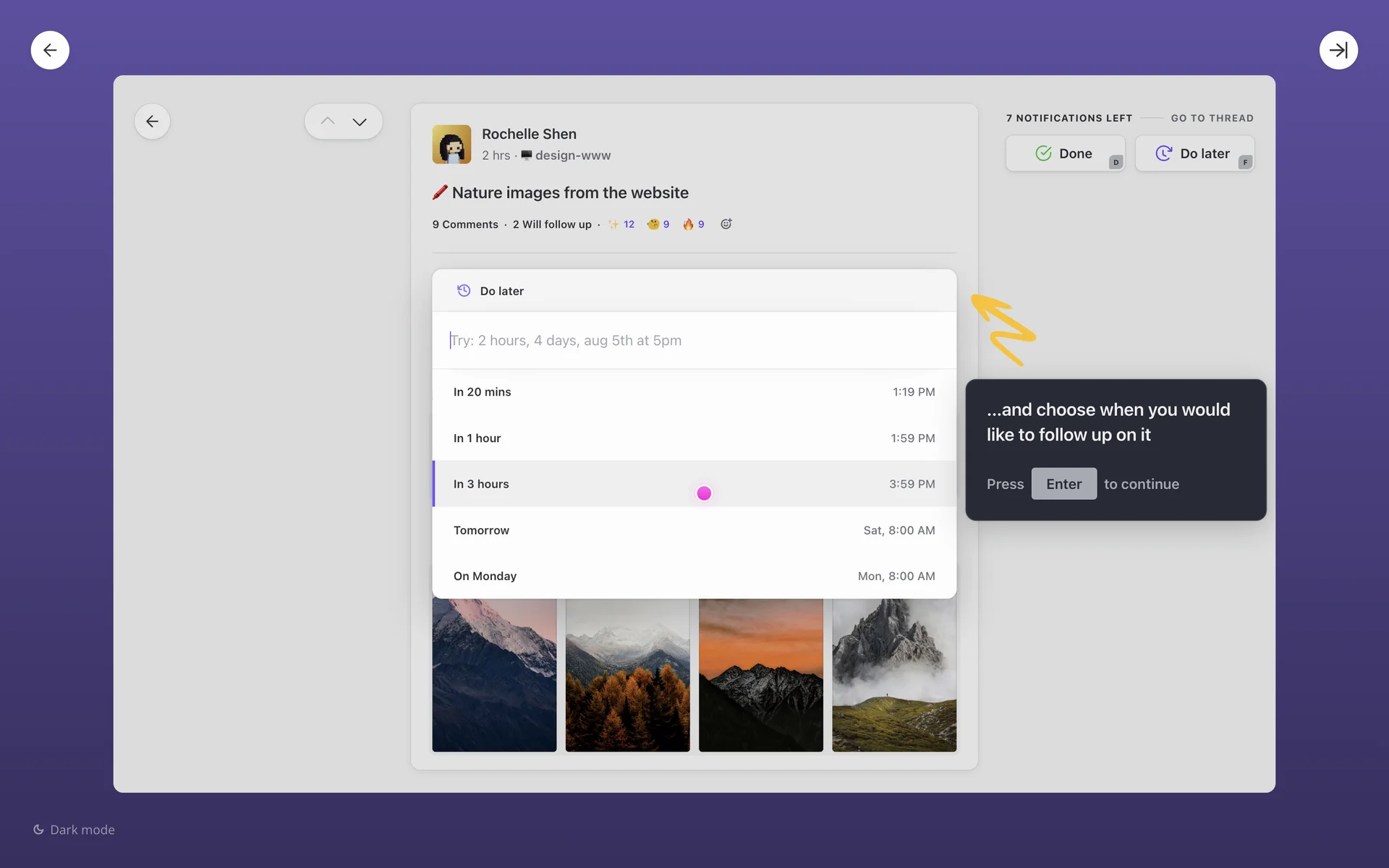
Task: Click the top-left back arrow circle
Action: [50, 50]
